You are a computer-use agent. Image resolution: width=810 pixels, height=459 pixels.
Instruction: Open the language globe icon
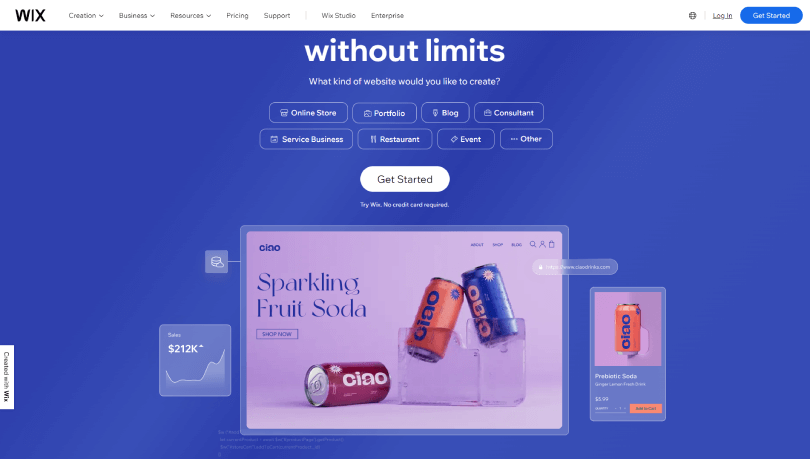pos(692,15)
